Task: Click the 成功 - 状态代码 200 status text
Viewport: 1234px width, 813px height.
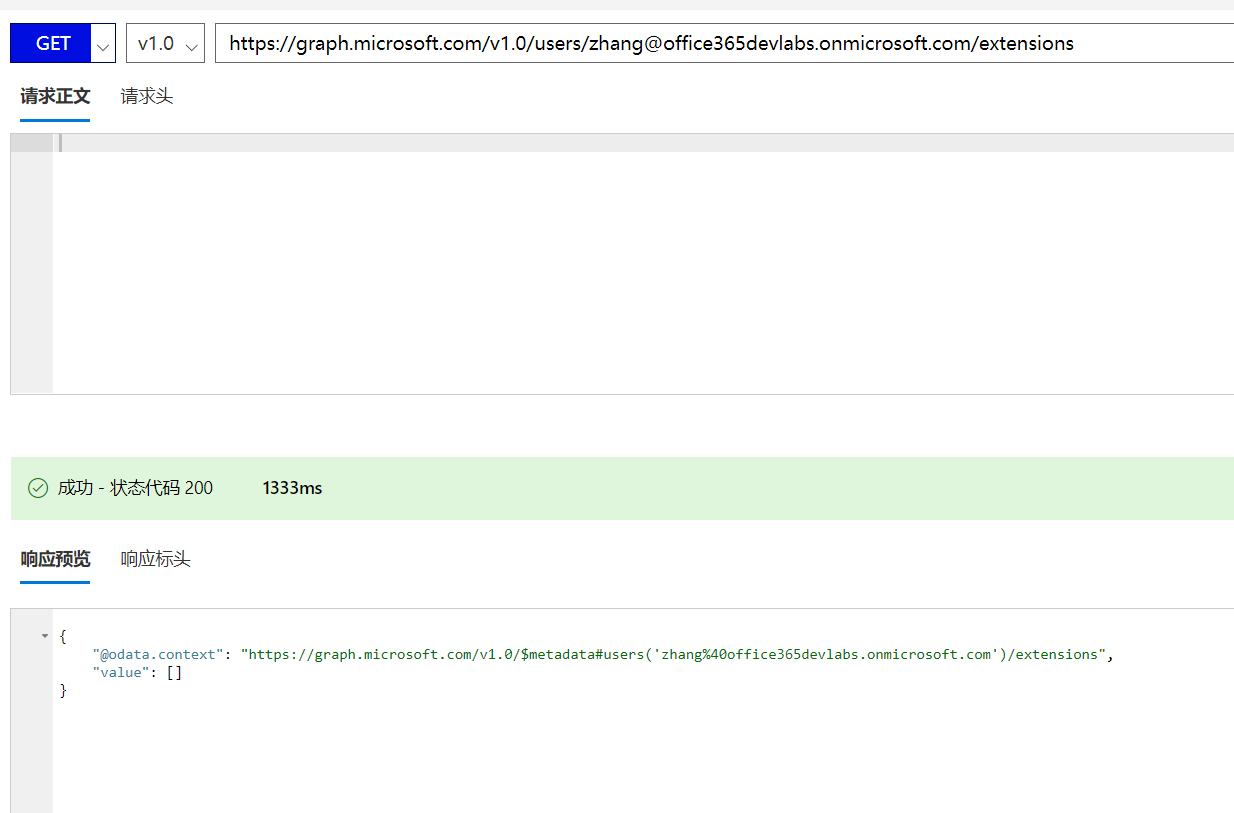Action: pos(135,488)
